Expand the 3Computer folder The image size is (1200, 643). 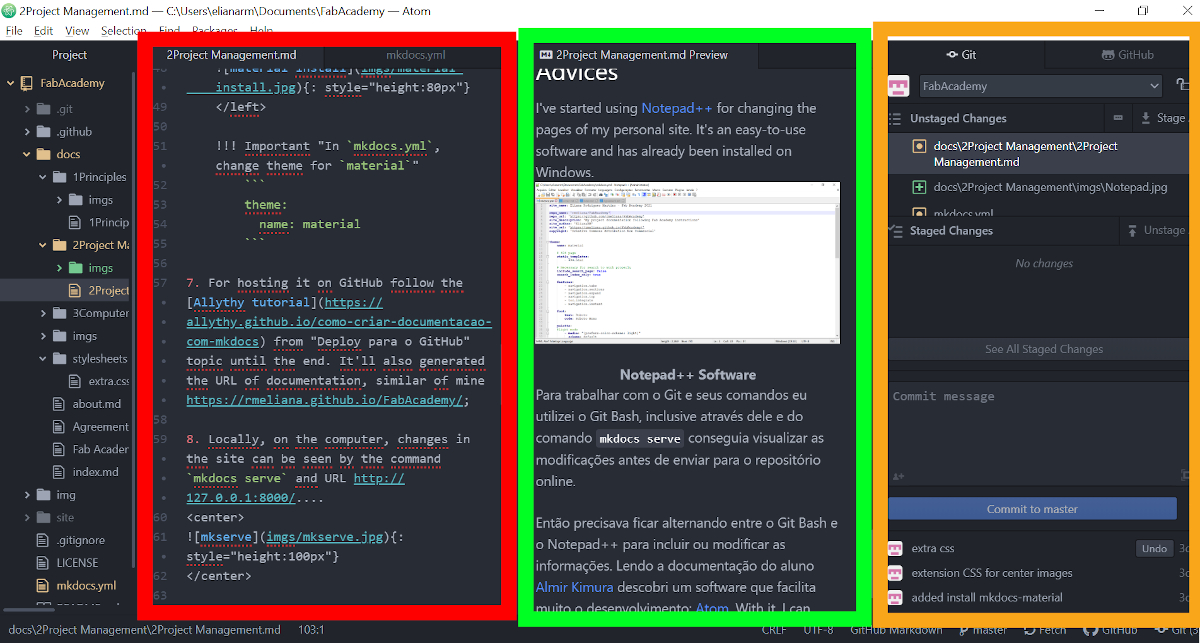click(x=42, y=313)
